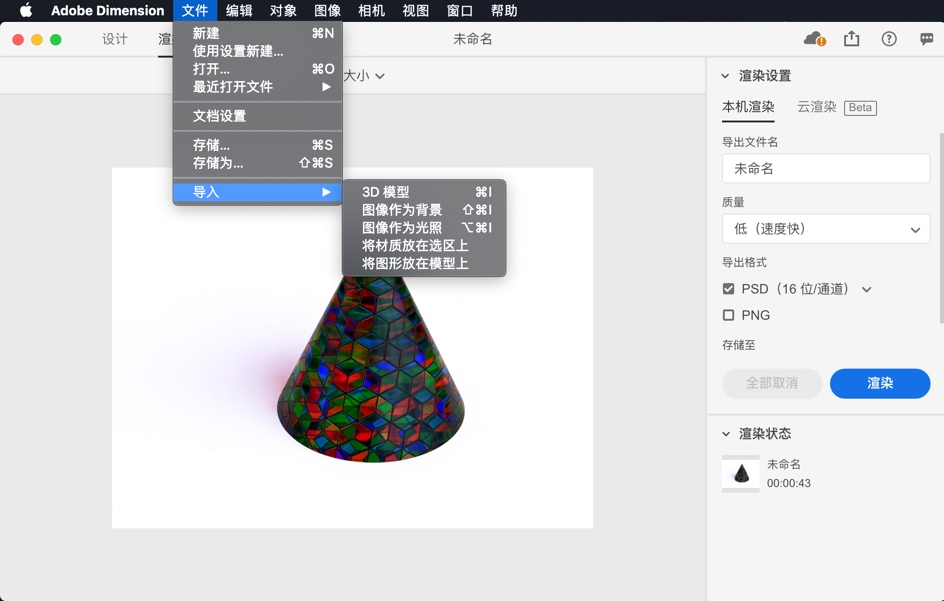The width and height of the screenshot is (944, 601).
Task: Click the blue 渲染 render button
Action: (880, 383)
